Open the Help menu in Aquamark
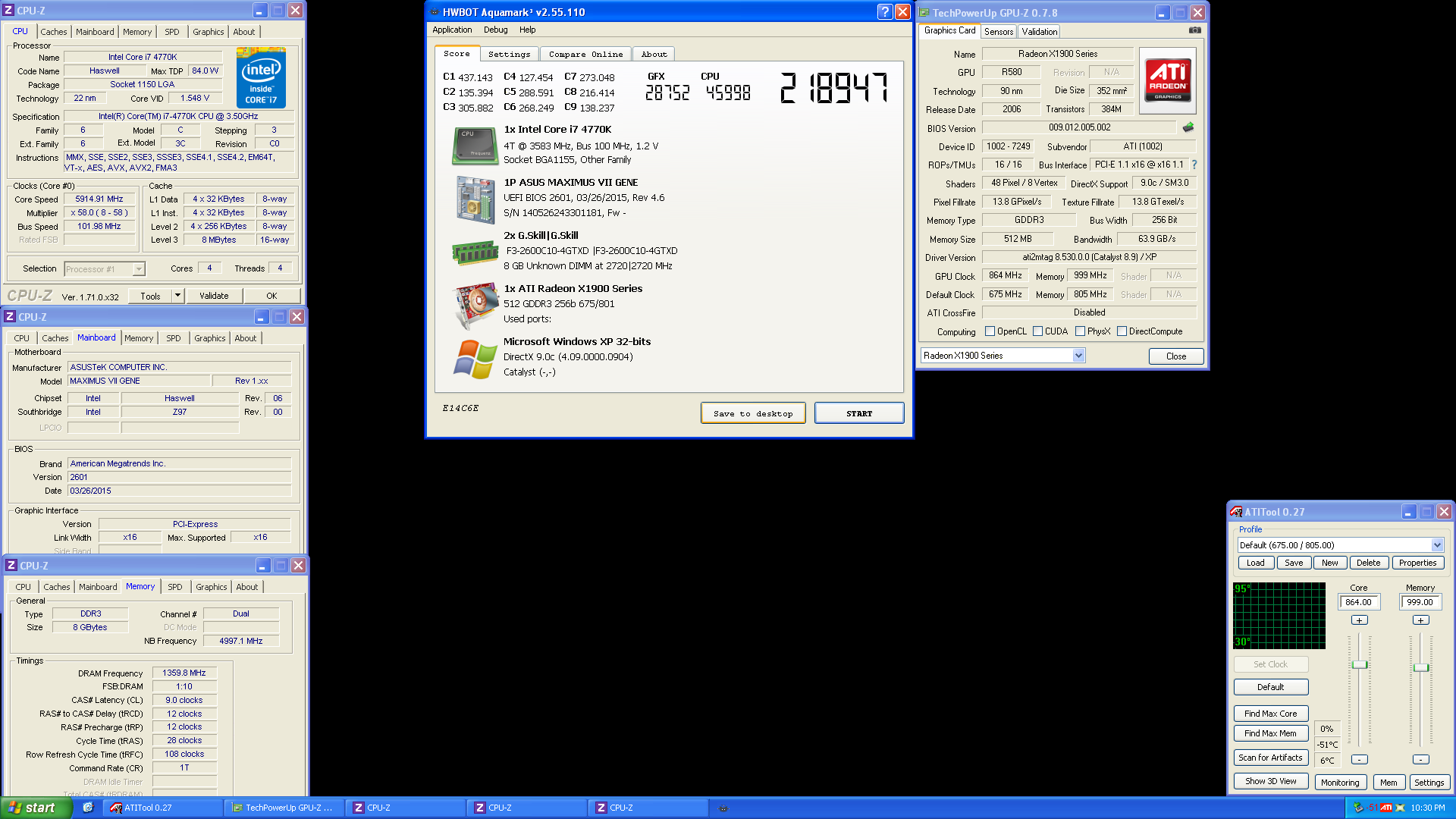Image resolution: width=1456 pixels, height=819 pixels. click(527, 30)
